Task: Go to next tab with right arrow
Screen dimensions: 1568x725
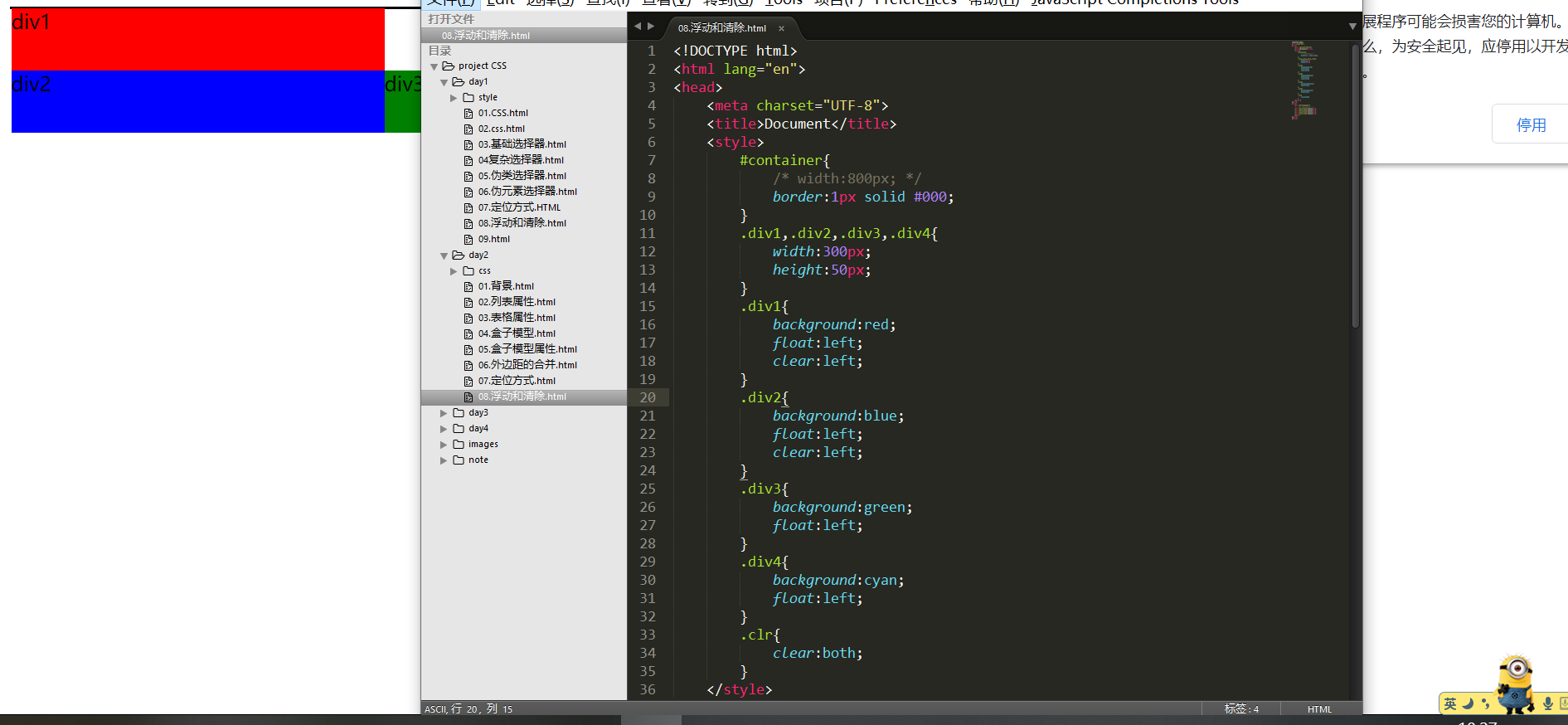Action: [651, 27]
